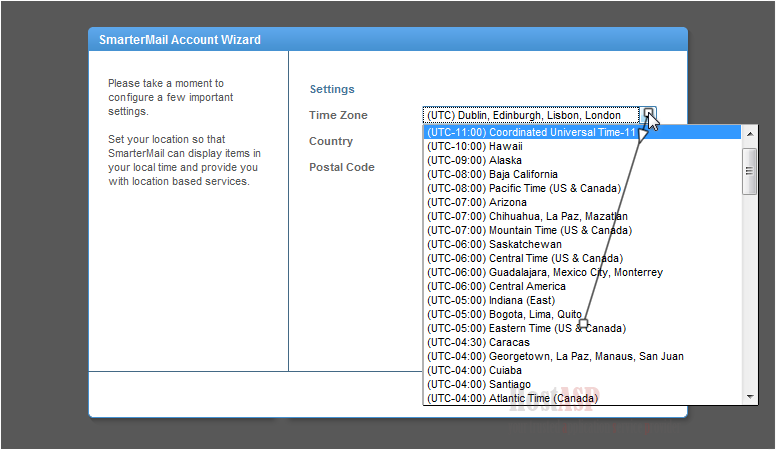Click the Time Zone dropdown arrow button
The height and width of the screenshot is (450, 776).
[x=649, y=115]
